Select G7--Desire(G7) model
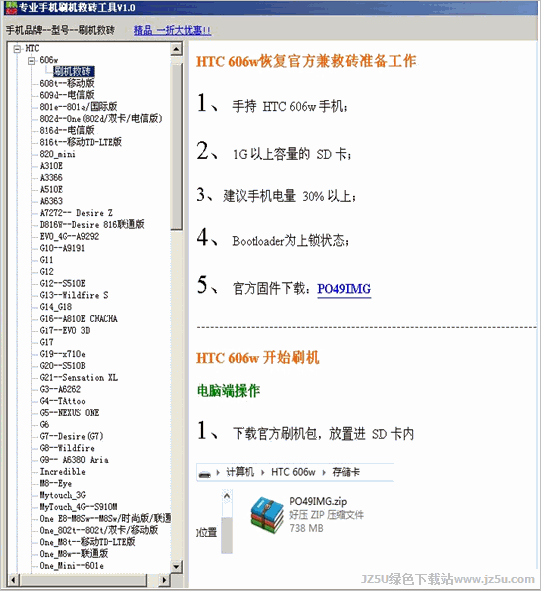This screenshot has width=541, height=591. point(71,436)
